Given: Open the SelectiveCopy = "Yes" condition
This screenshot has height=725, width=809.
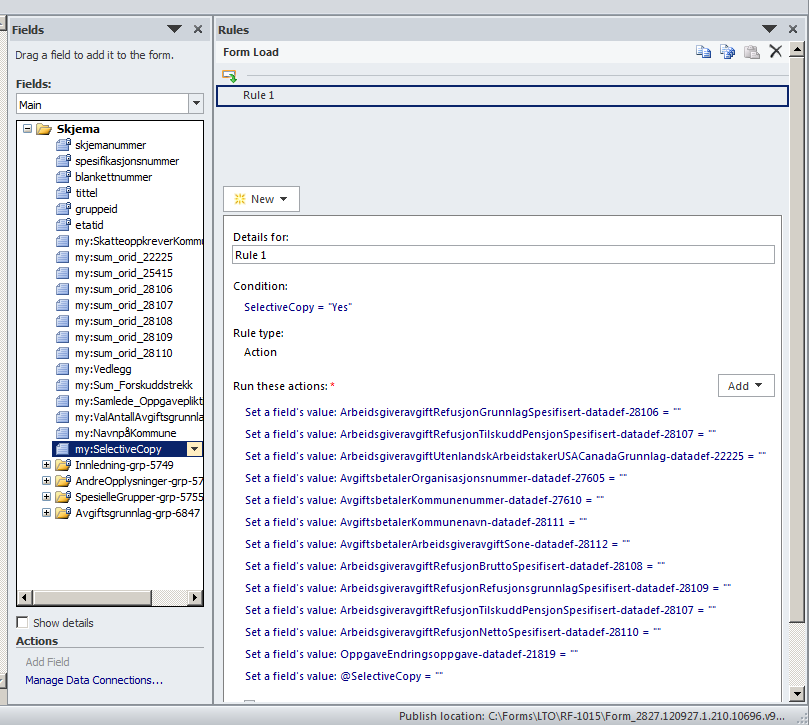Looking at the screenshot, I should pos(298,307).
